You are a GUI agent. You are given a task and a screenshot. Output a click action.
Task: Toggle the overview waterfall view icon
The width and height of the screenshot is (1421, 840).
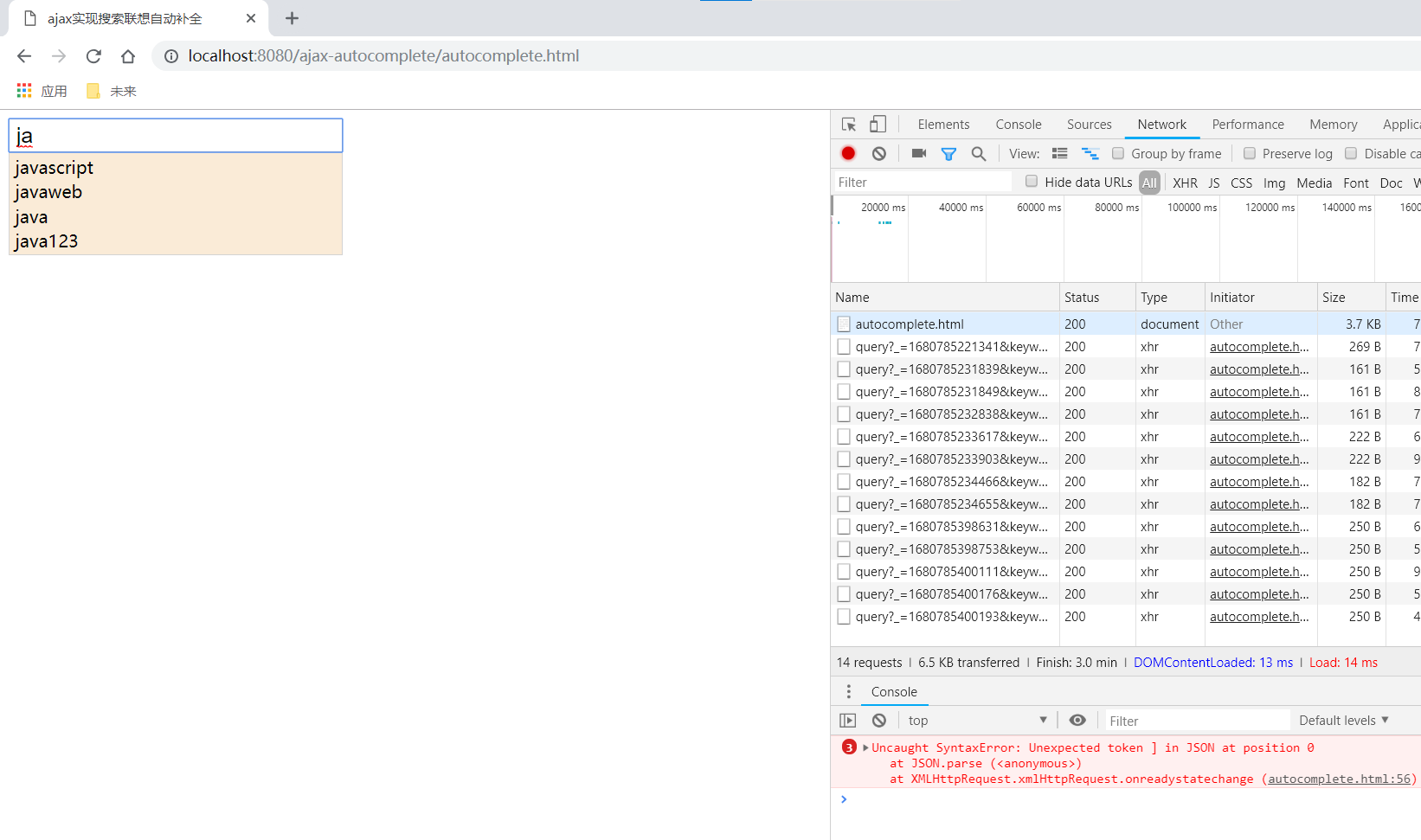(1090, 153)
